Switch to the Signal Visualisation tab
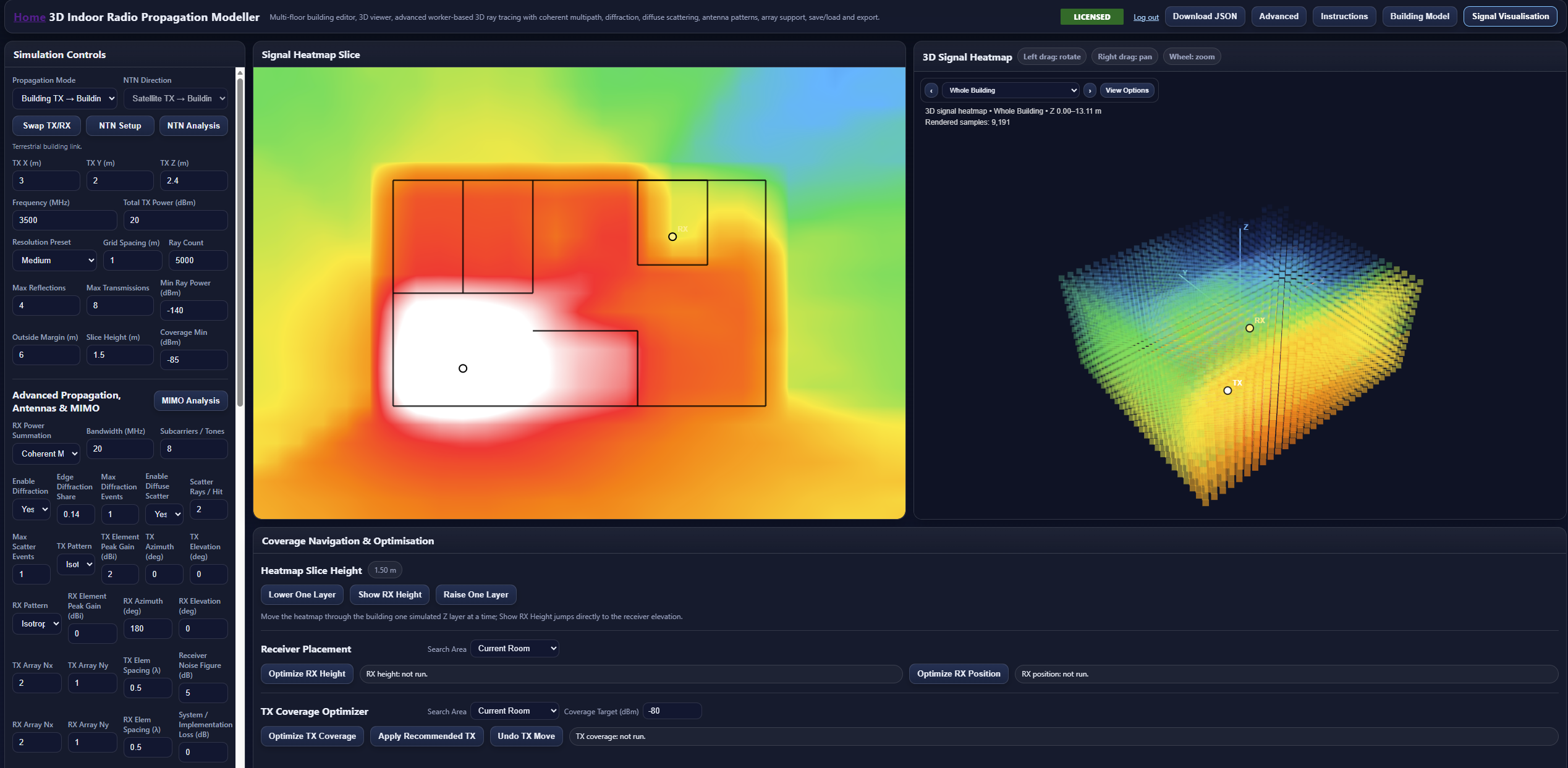The image size is (1568, 768). [1510, 17]
